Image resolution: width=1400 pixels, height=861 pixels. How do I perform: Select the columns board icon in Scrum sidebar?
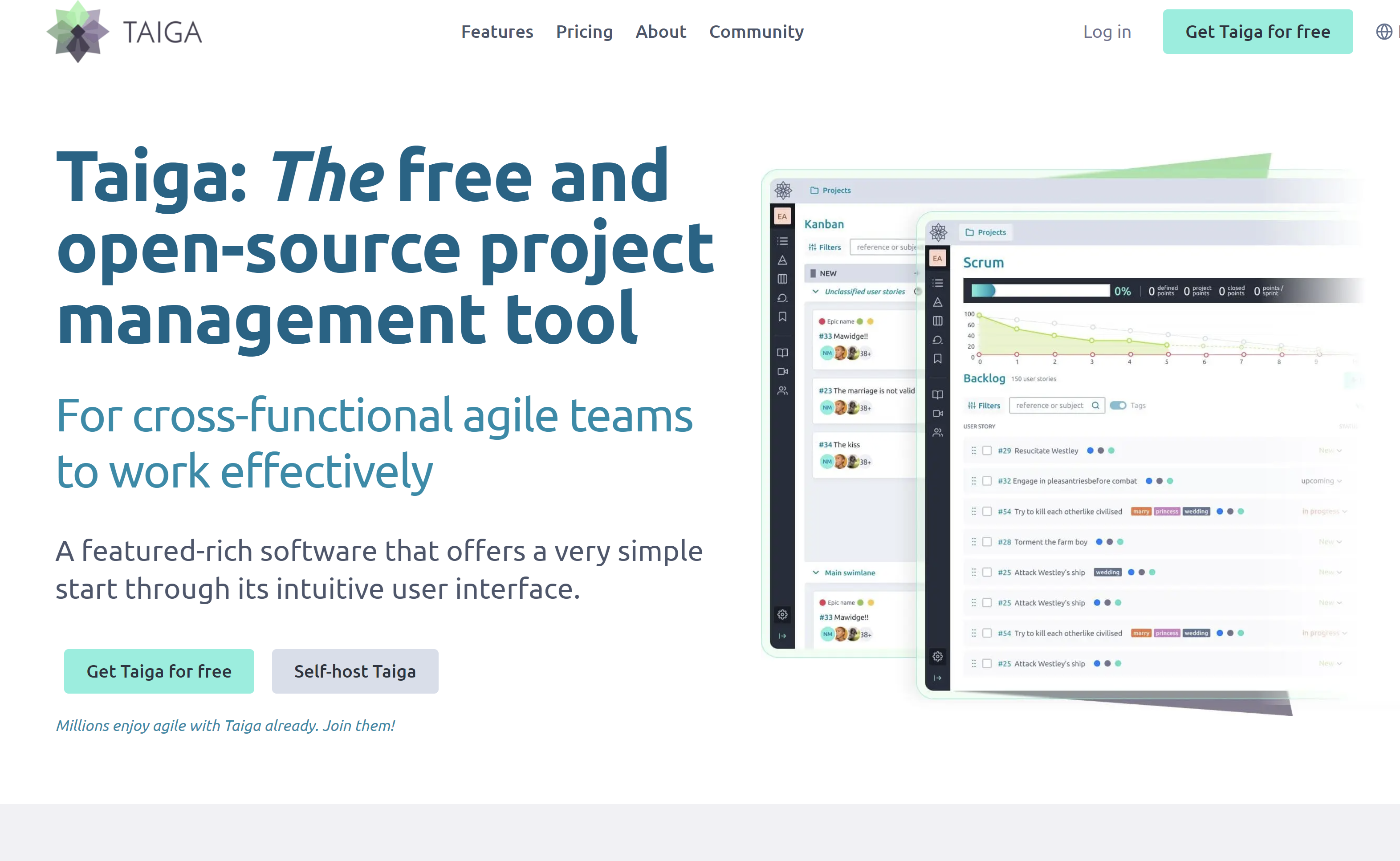click(x=937, y=321)
